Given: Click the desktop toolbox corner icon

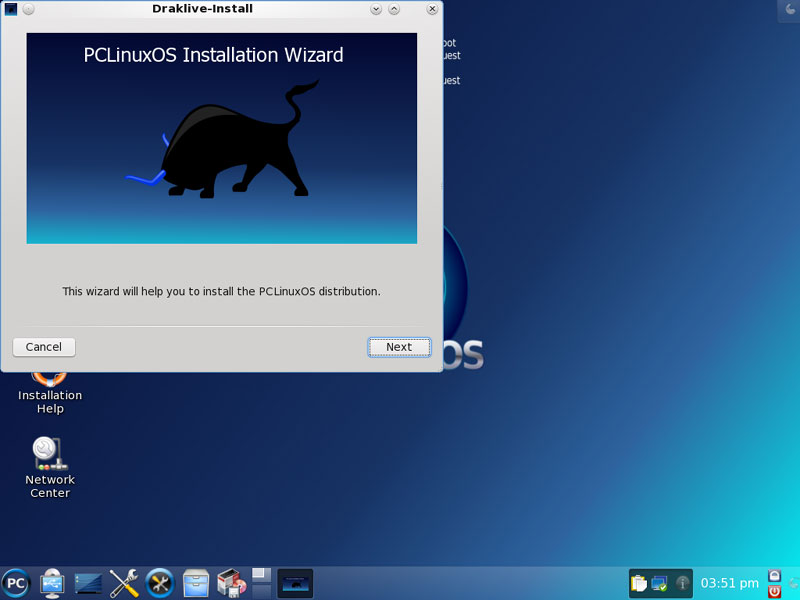Looking at the screenshot, I should (x=790, y=10).
